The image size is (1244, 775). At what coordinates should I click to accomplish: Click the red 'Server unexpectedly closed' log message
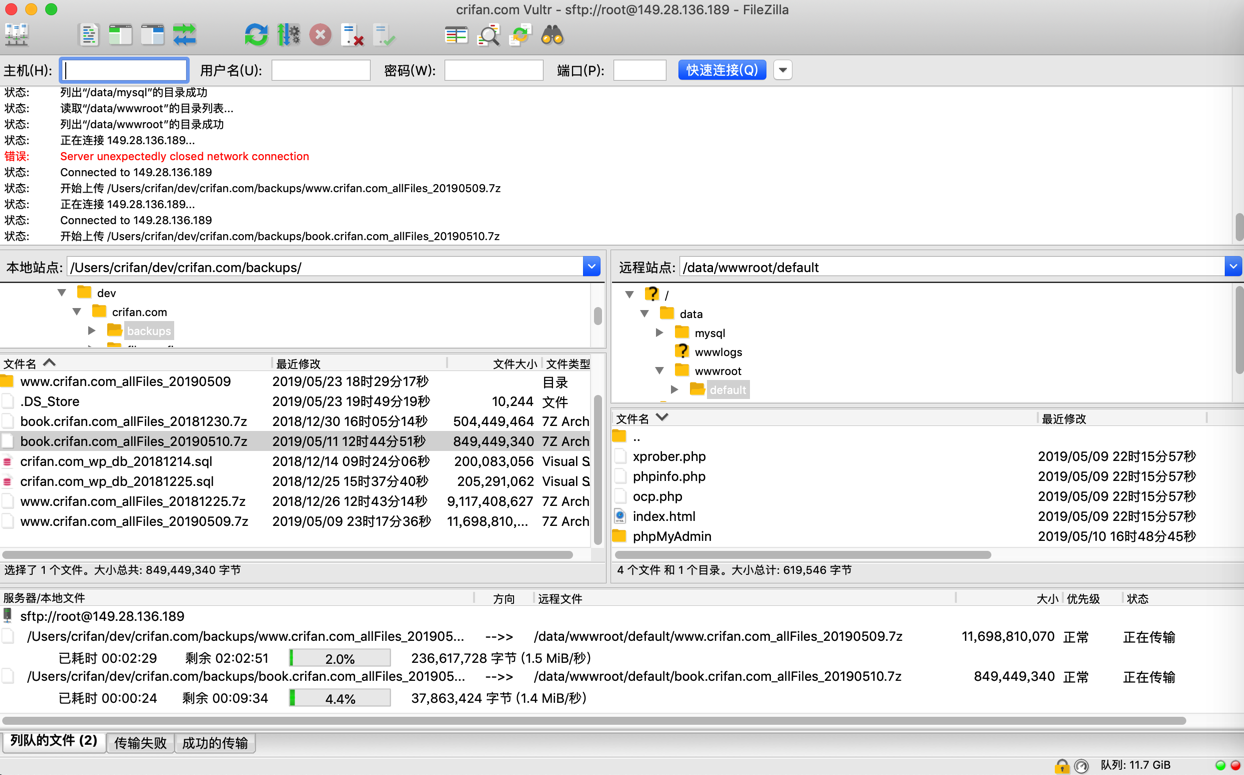(184, 156)
